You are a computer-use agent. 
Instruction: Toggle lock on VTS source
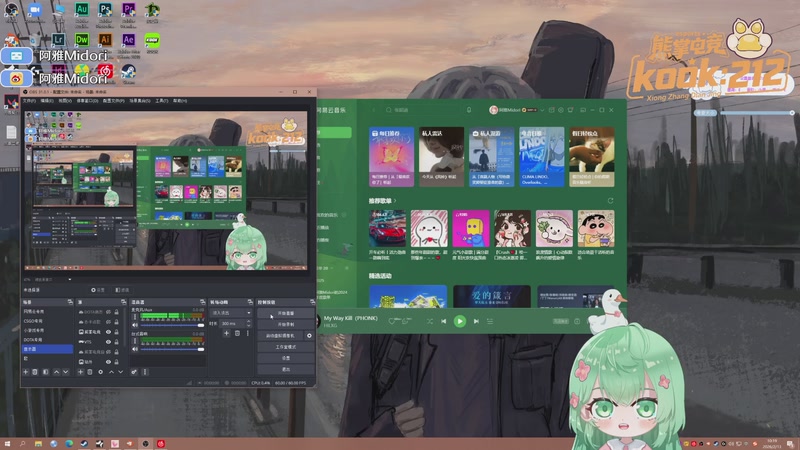(x=116, y=342)
